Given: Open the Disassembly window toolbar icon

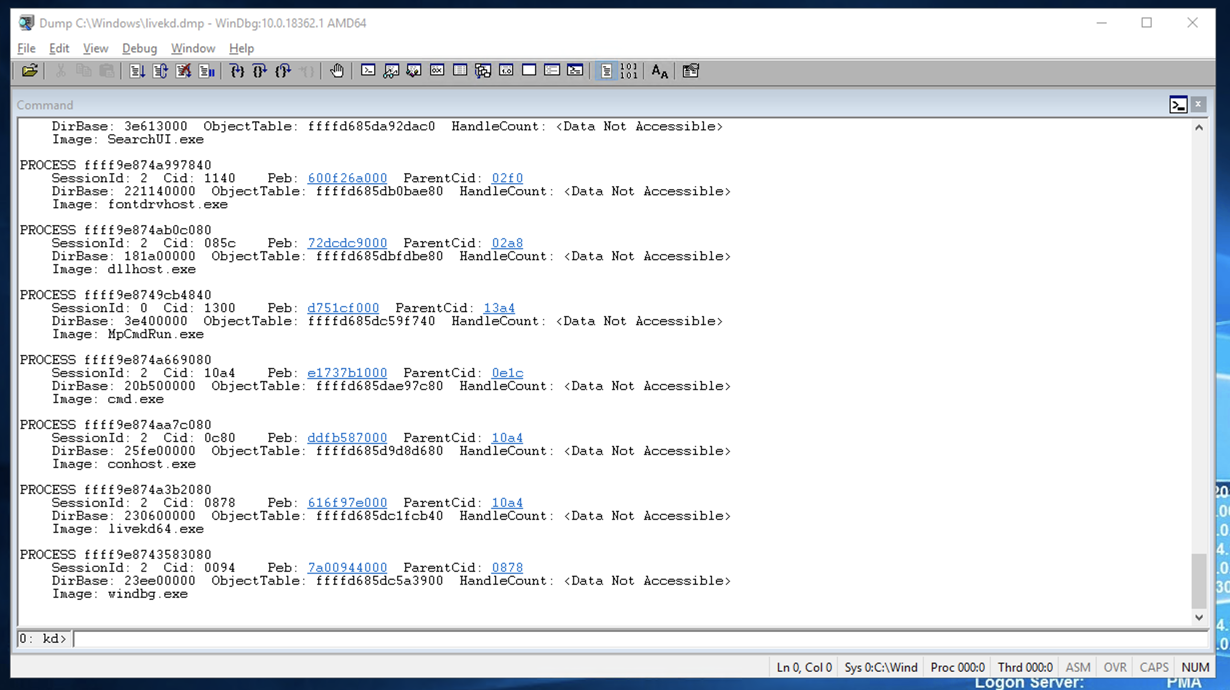Looking at the screenshot, I should (506, 71).
